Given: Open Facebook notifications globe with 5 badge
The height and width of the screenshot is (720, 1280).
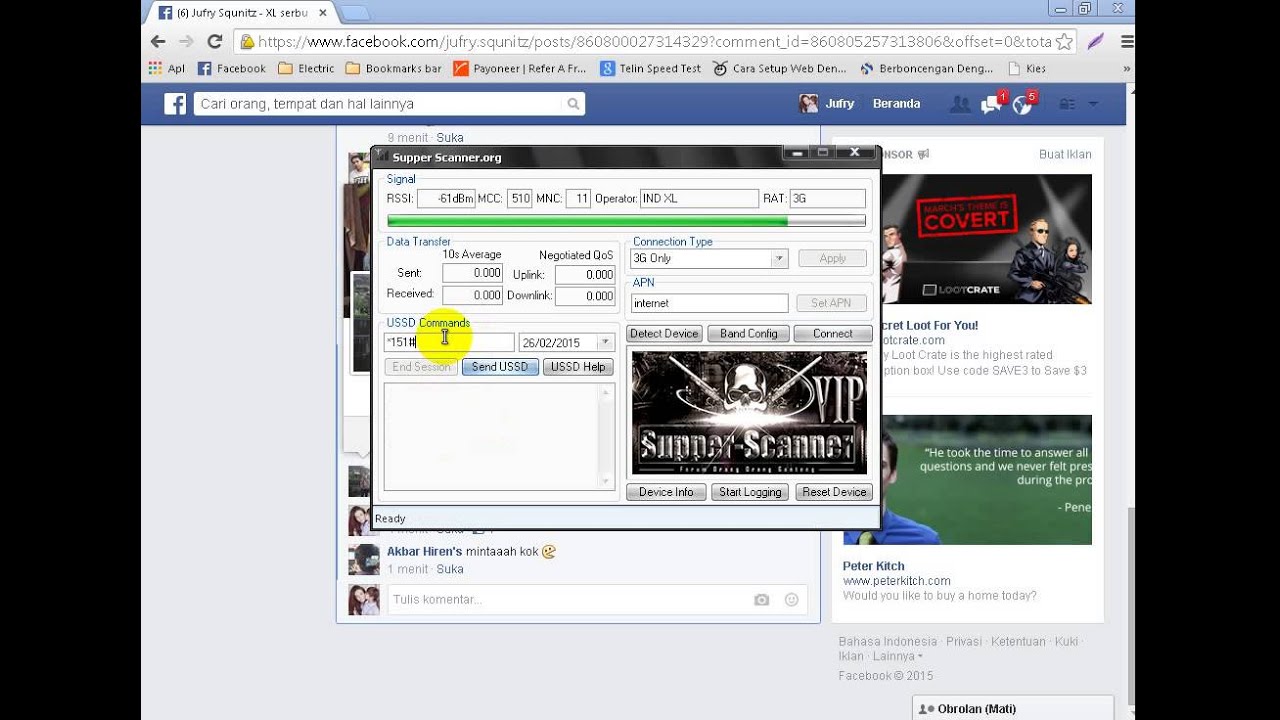Looking at the screenshot, I should click(x=1023, y=104).
